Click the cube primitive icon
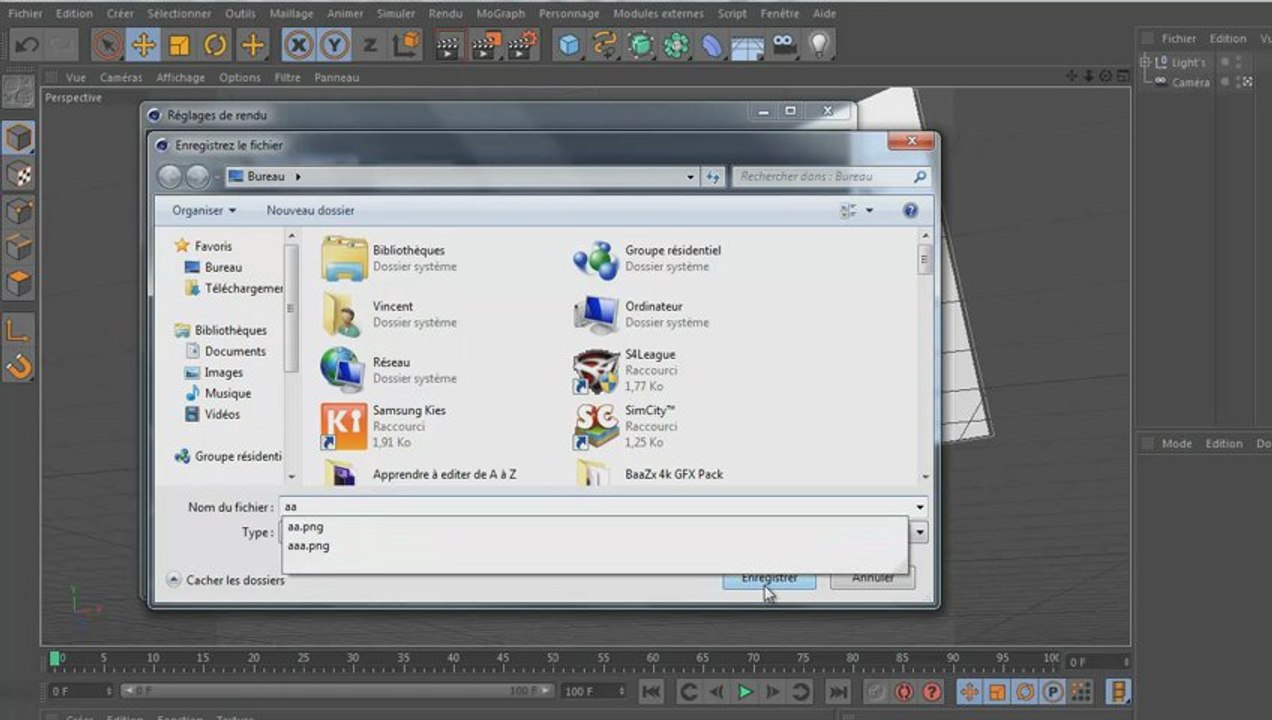The width and height of the screenshot is (1272, 720). pyautogui.click(x=569, y=45)
